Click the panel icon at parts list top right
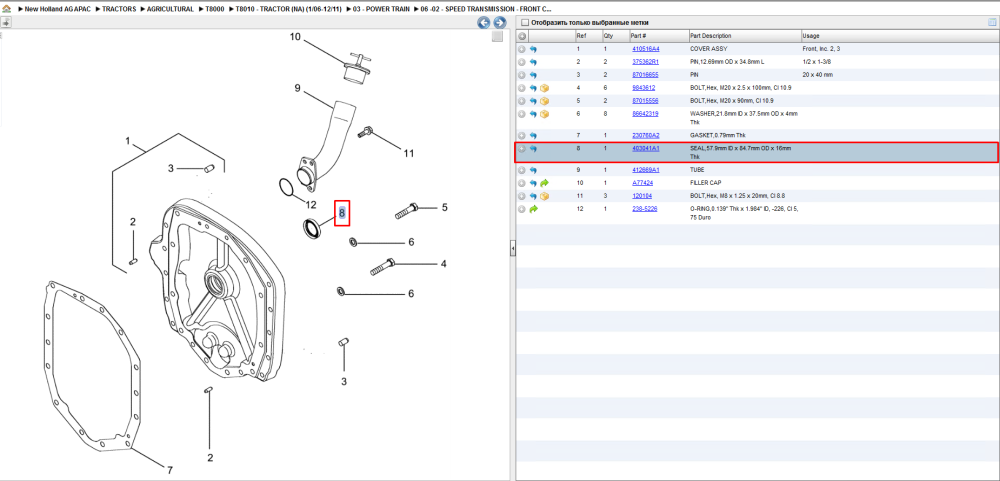1000x481 pixels. 992,22
